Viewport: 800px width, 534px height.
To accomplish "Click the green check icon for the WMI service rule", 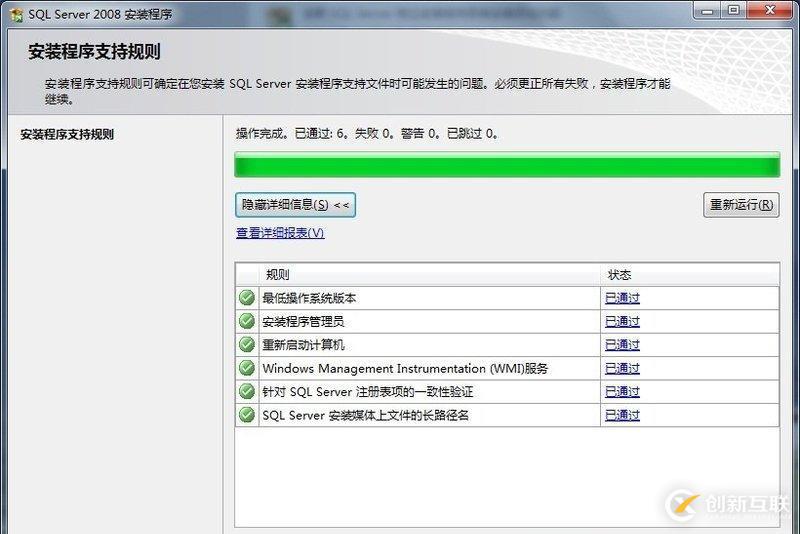I will tap(247, 368).
